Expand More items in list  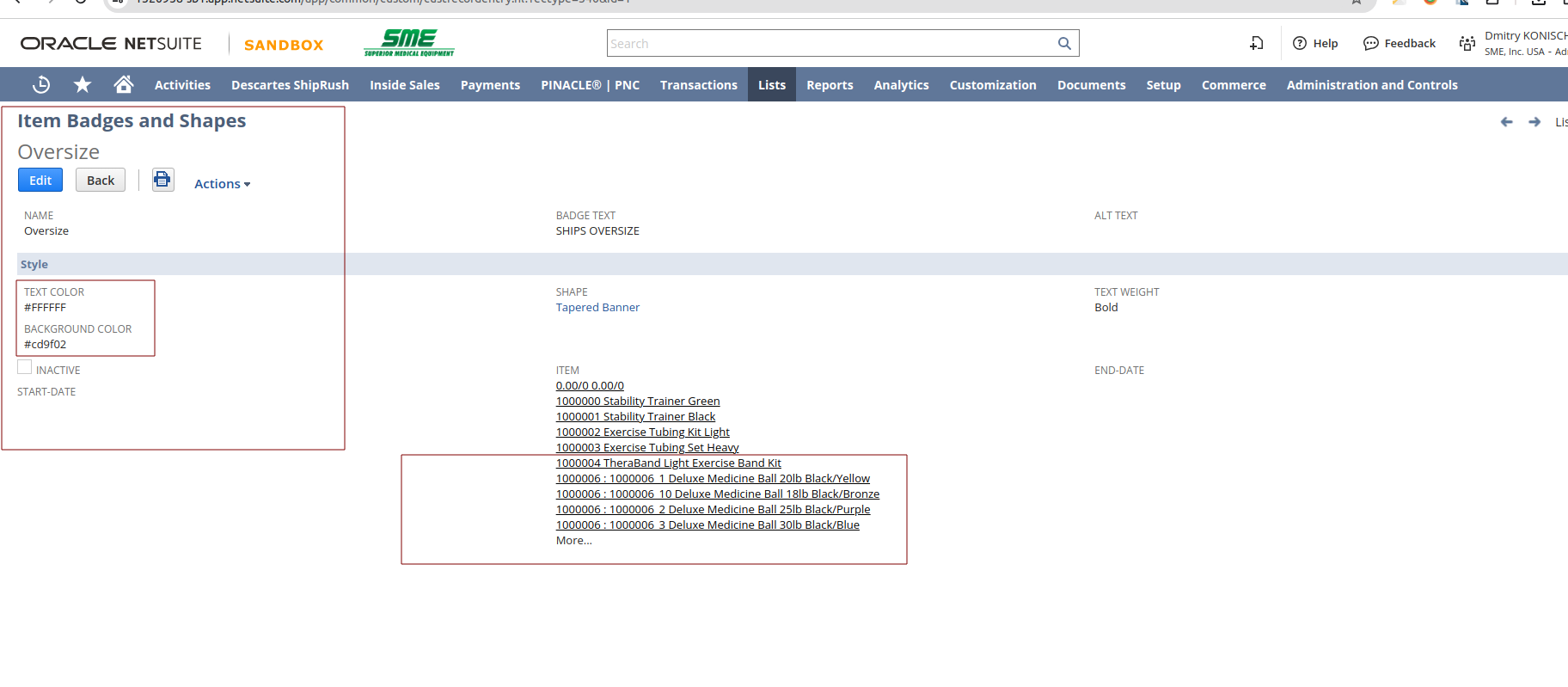pyautogui.click(x=573, y=541)
